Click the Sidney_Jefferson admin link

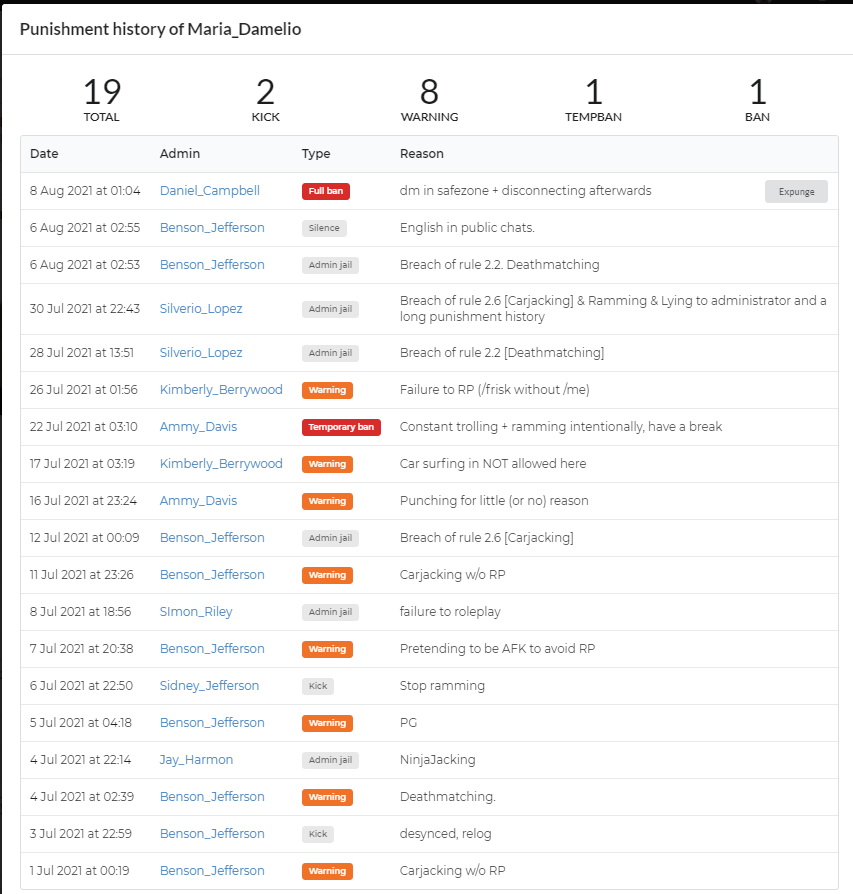pyautogui.click(x=209, y=685)
